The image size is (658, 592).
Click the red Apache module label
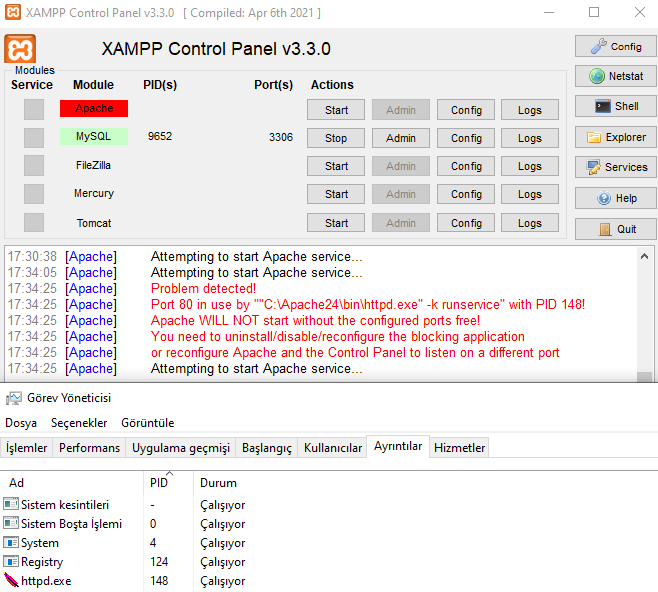click(94, 108)
